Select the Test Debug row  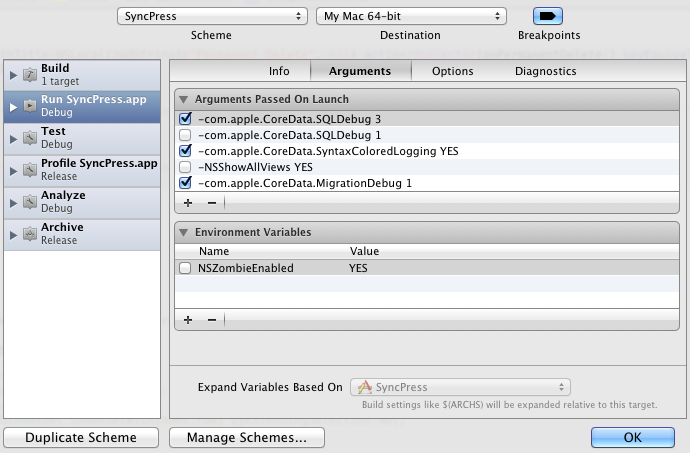82,139
